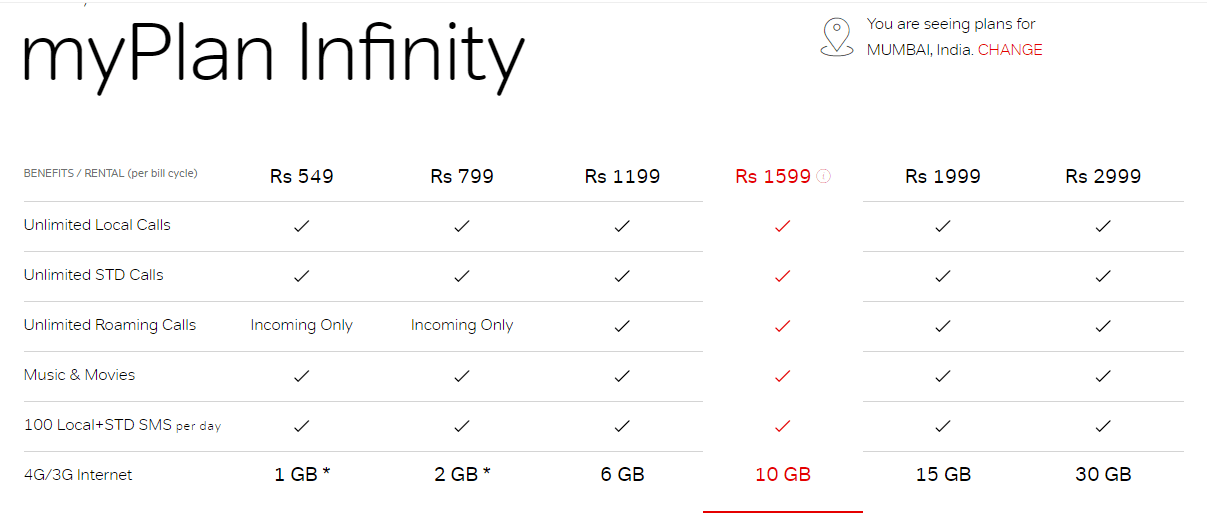Select the Rs 799 plan header
The image size is (1207, 513).
click(x=462, y=176)
